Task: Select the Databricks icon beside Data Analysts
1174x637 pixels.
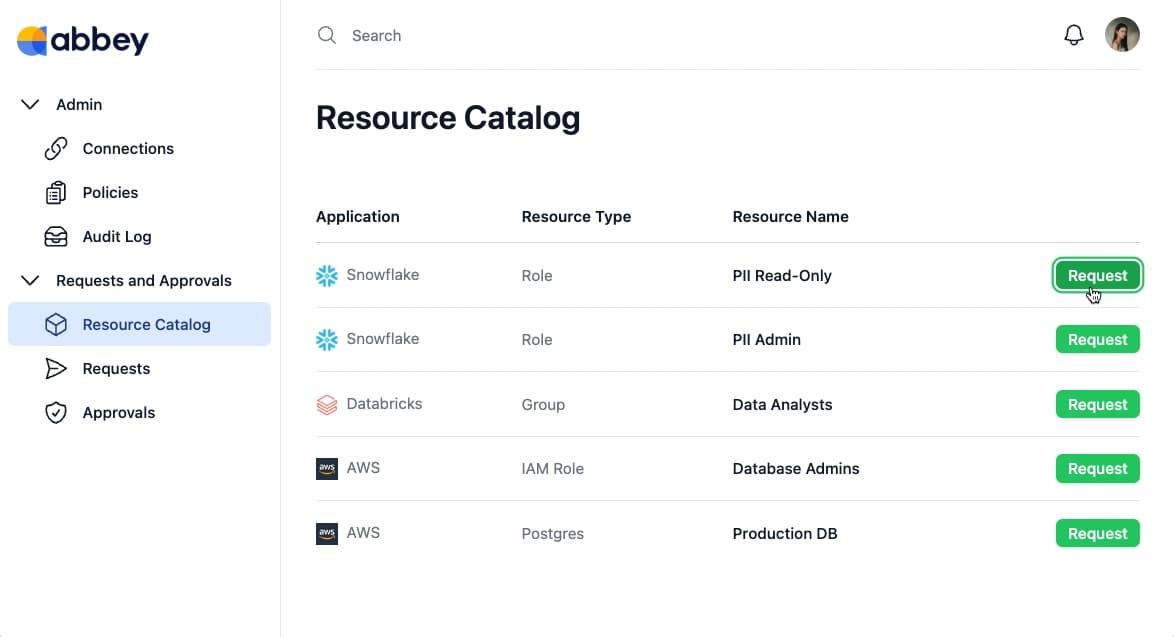Action: [x=326, y=404]
